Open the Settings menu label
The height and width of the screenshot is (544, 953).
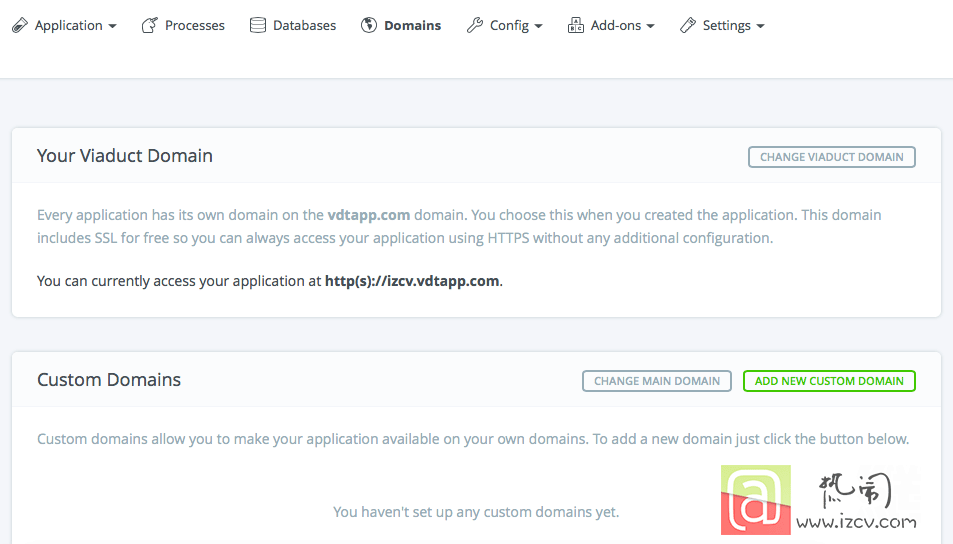[726, 26]
